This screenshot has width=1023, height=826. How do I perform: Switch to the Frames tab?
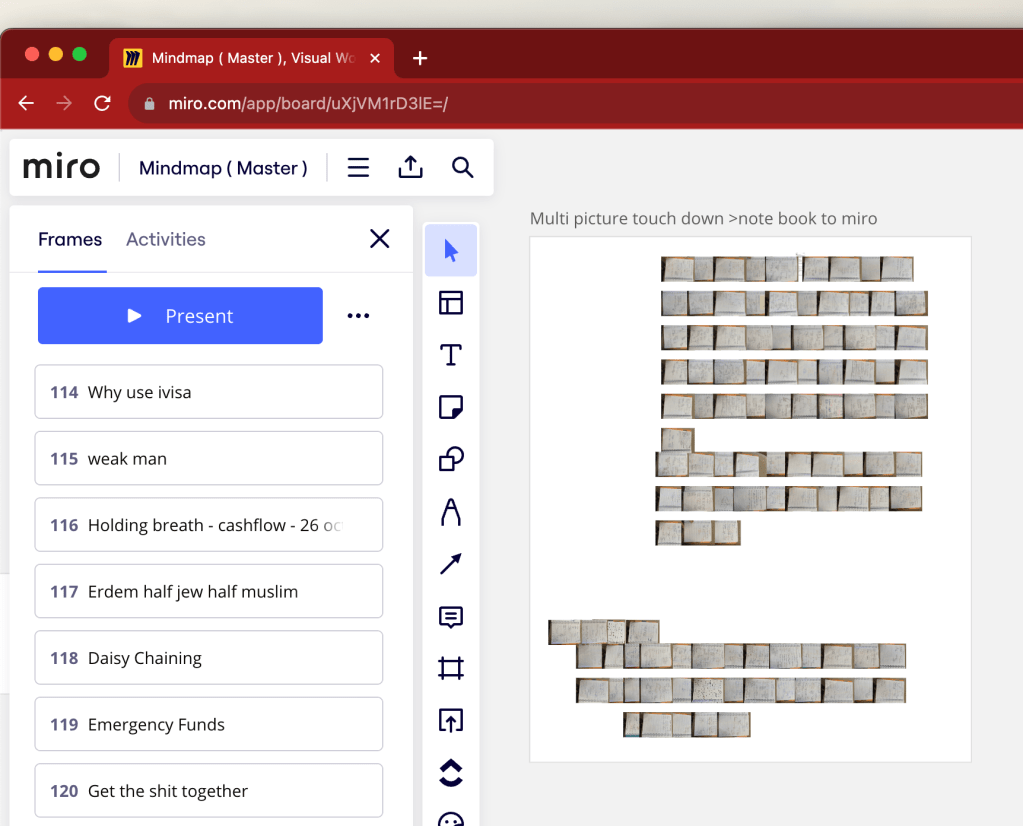[x=70, y=239]
